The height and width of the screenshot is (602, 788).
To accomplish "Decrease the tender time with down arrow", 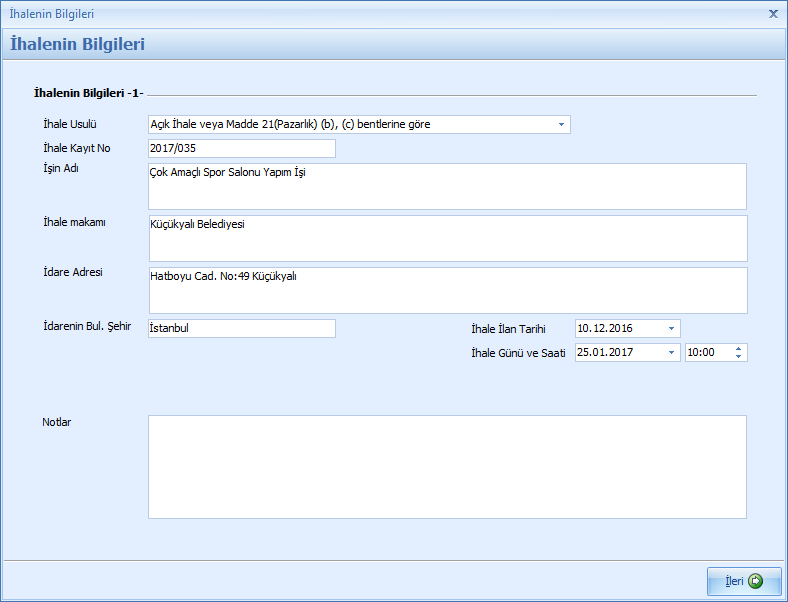I will [x=738, y=357].
